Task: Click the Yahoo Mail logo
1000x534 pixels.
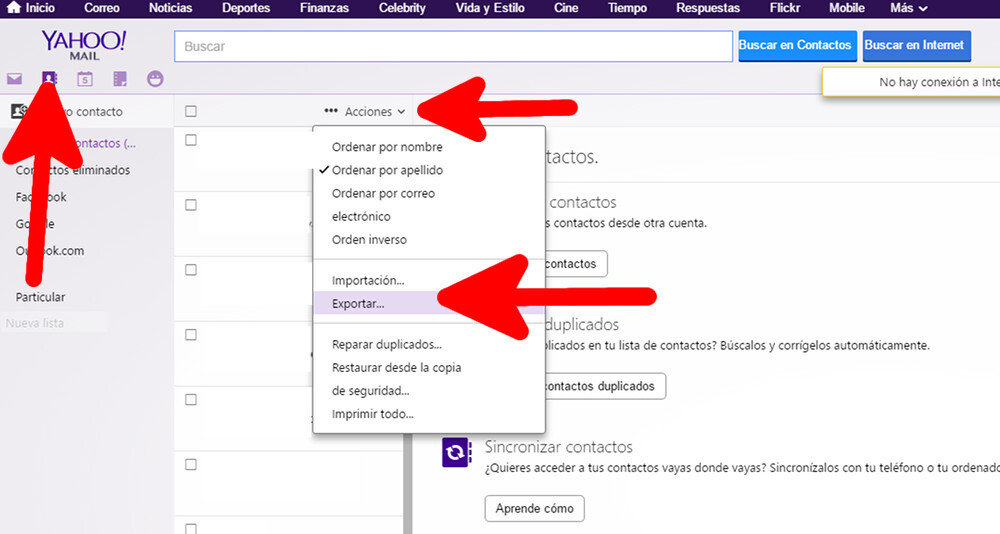Action: pyautogui.click(x=84, y=45)
